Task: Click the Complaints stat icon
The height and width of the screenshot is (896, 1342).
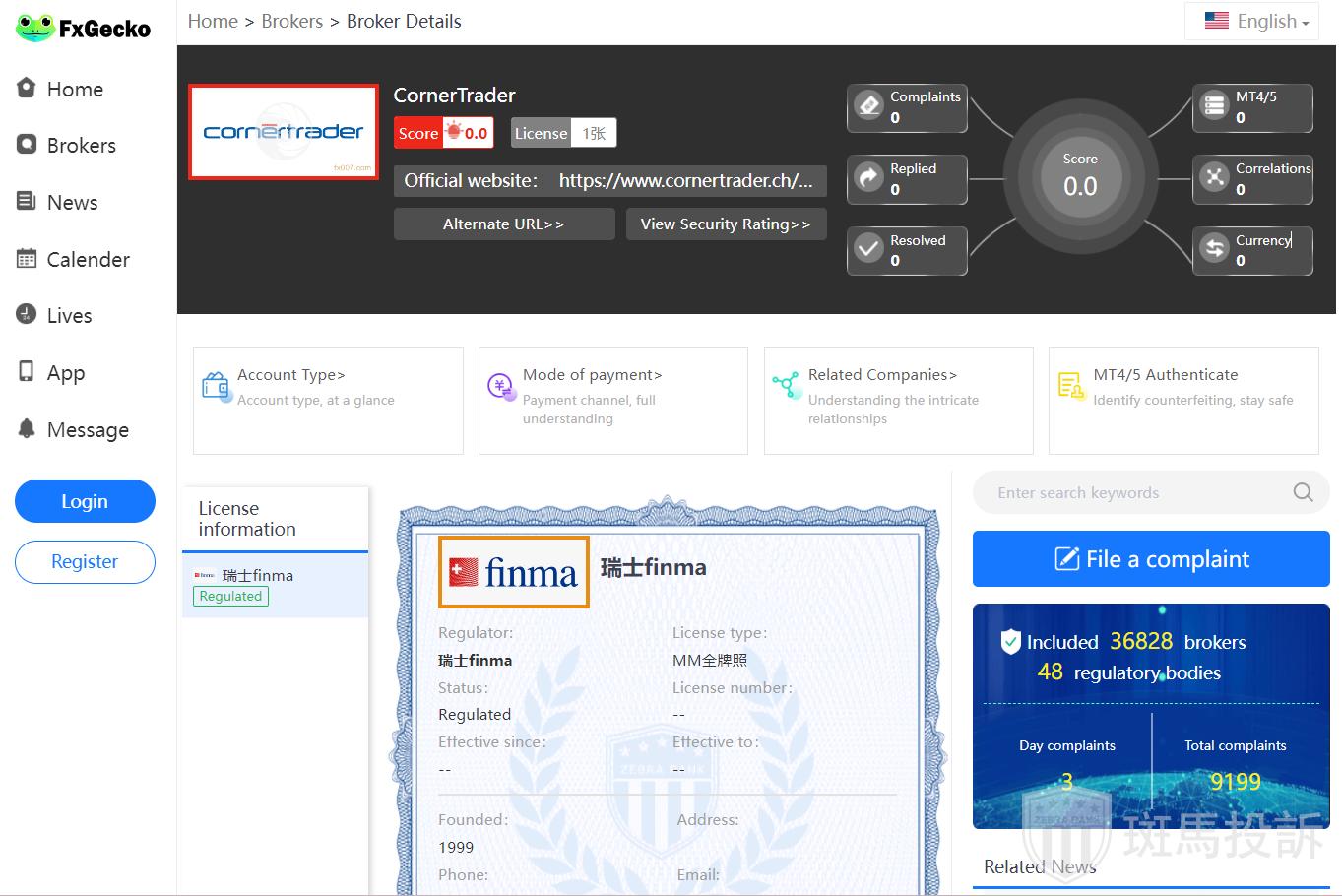Action: point(869,106)
